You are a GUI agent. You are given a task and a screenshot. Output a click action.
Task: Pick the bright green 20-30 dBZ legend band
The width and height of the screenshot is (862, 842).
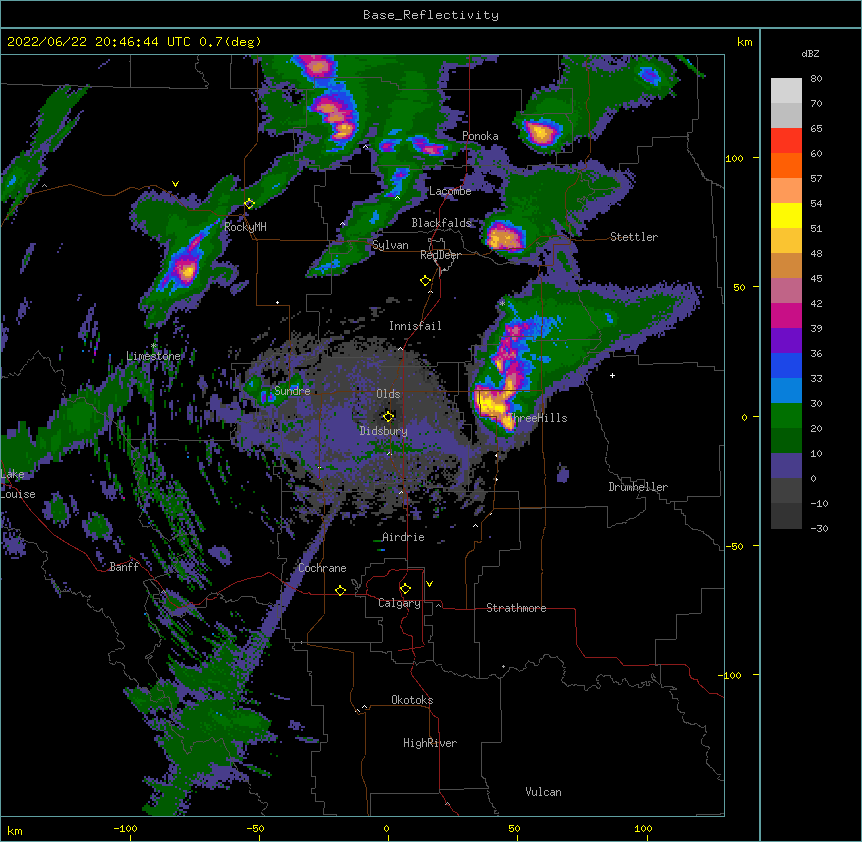click(x=786, y=416)
